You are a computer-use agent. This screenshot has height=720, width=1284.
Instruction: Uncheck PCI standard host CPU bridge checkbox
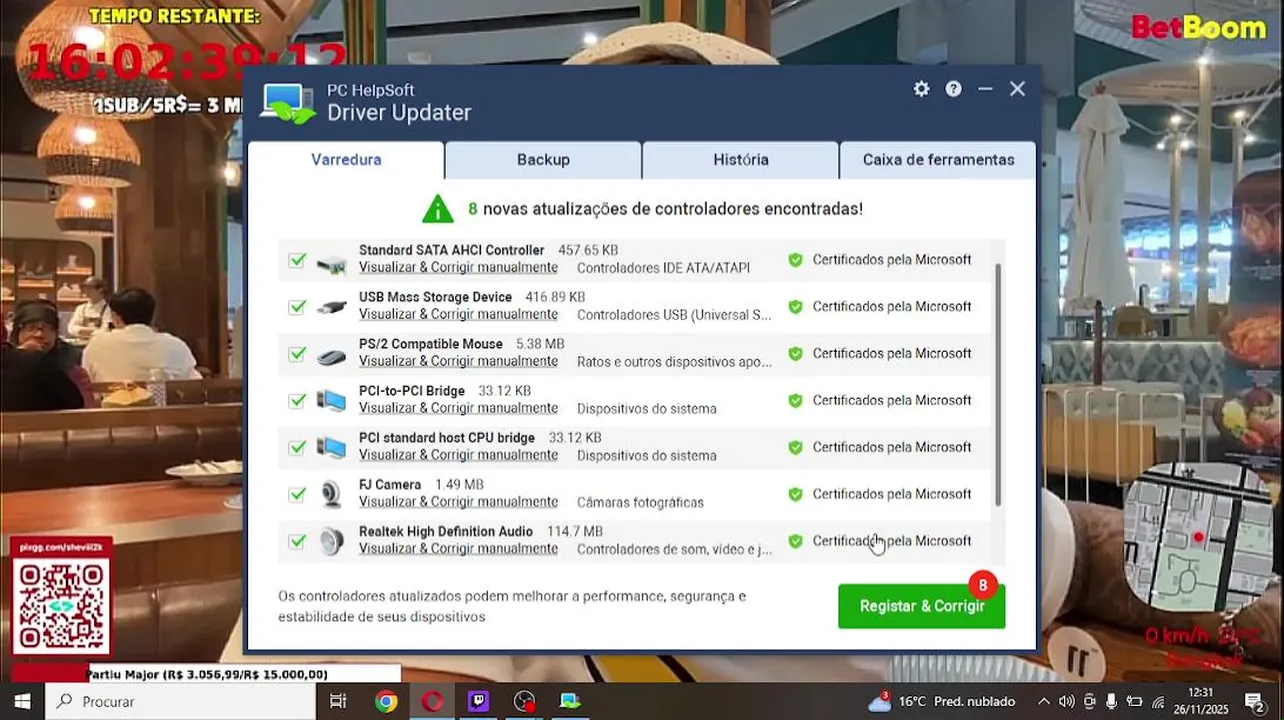tap(297, 448)
